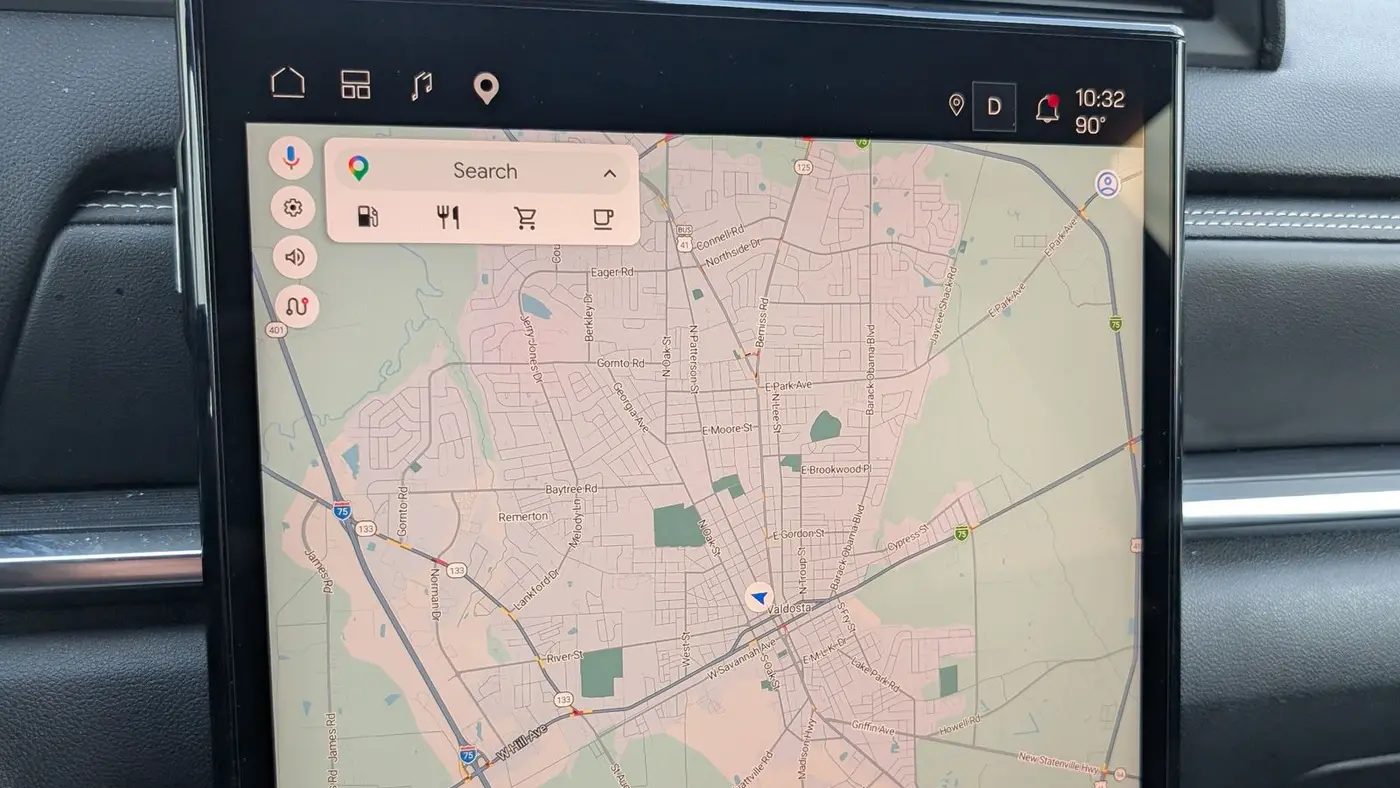The image size is (1400, 788).
Task: Open route overview icon
Action: point(297,307)
